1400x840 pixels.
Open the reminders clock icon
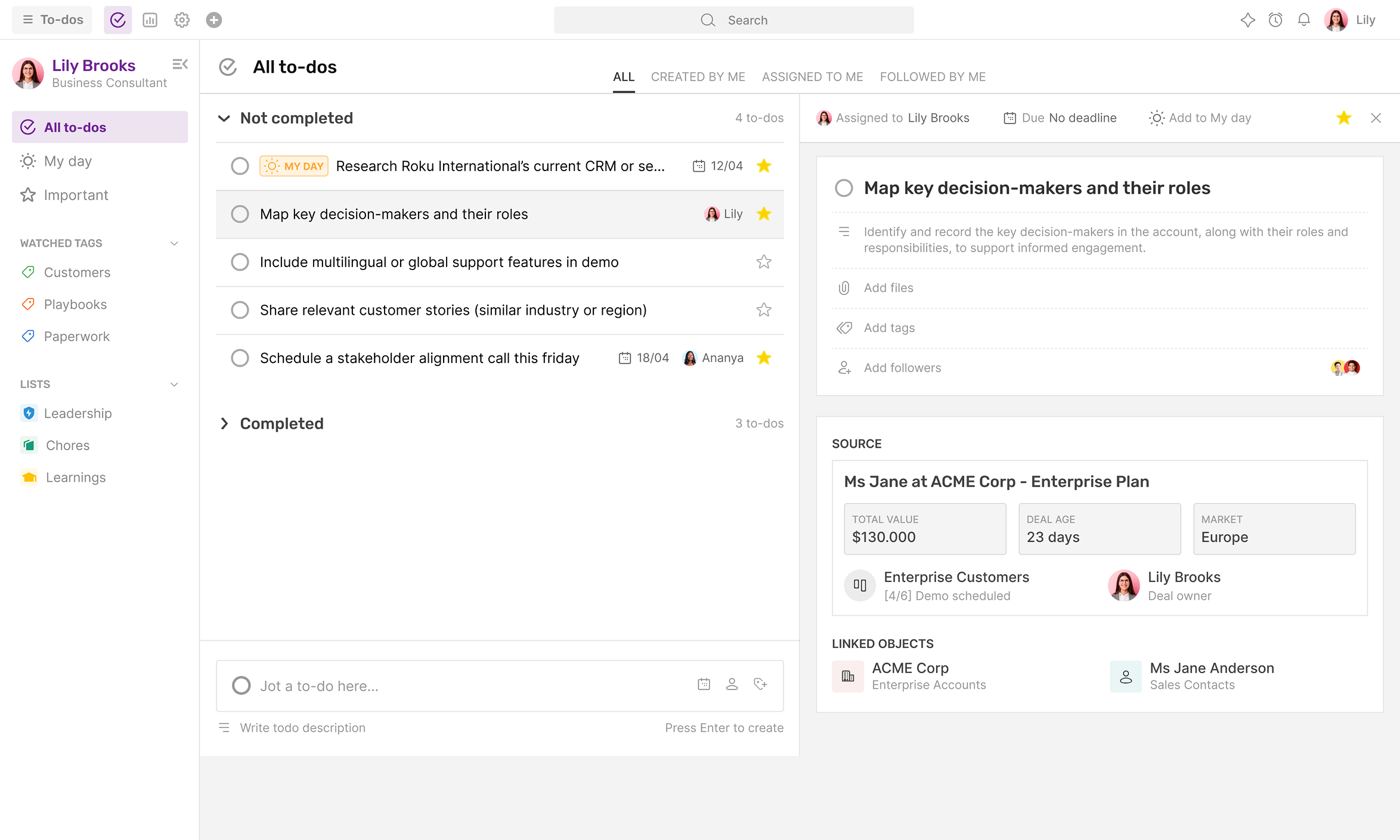click(1275, 20)
